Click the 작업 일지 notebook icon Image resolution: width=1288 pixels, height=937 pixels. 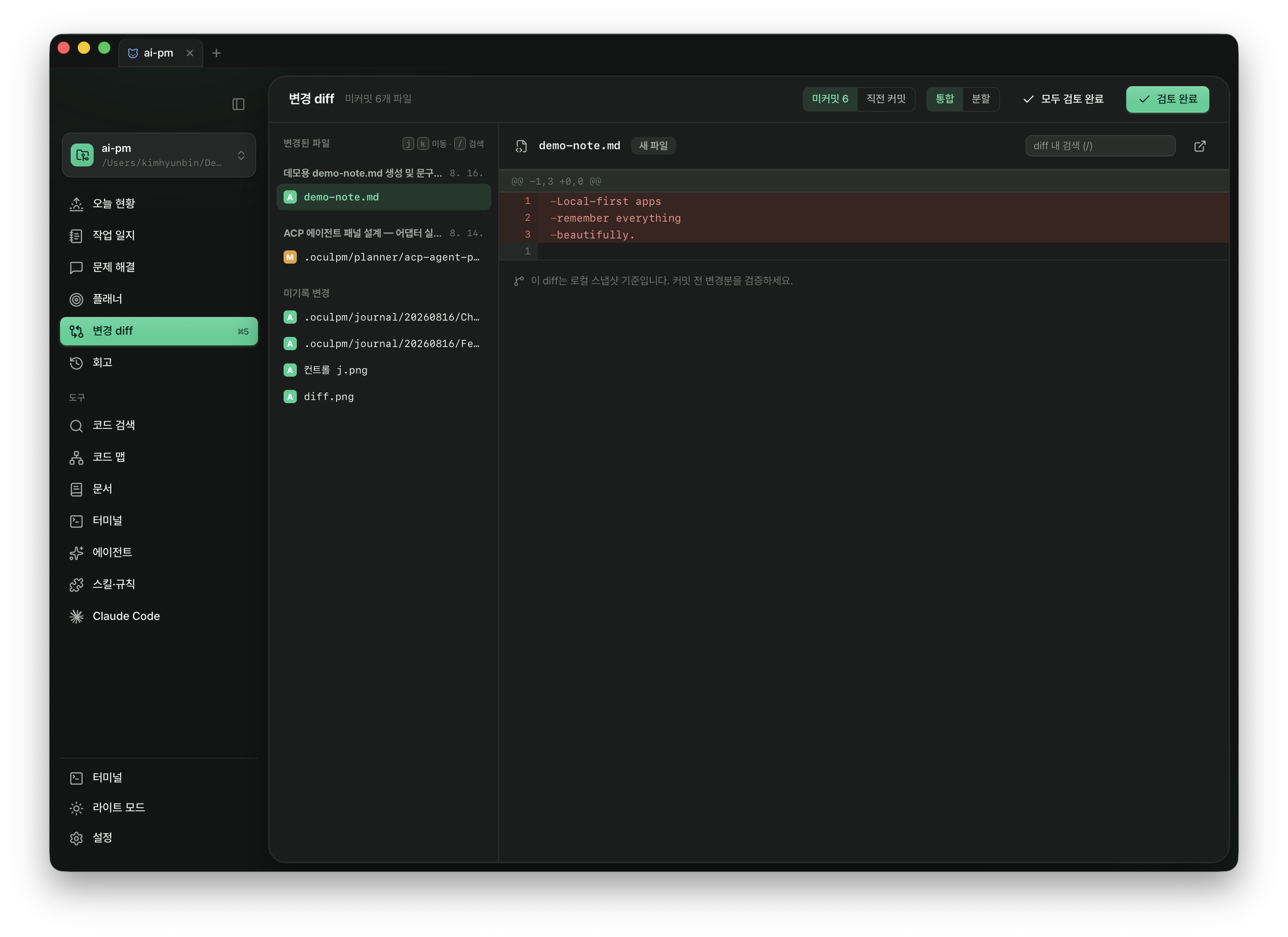tap(76, 236)
